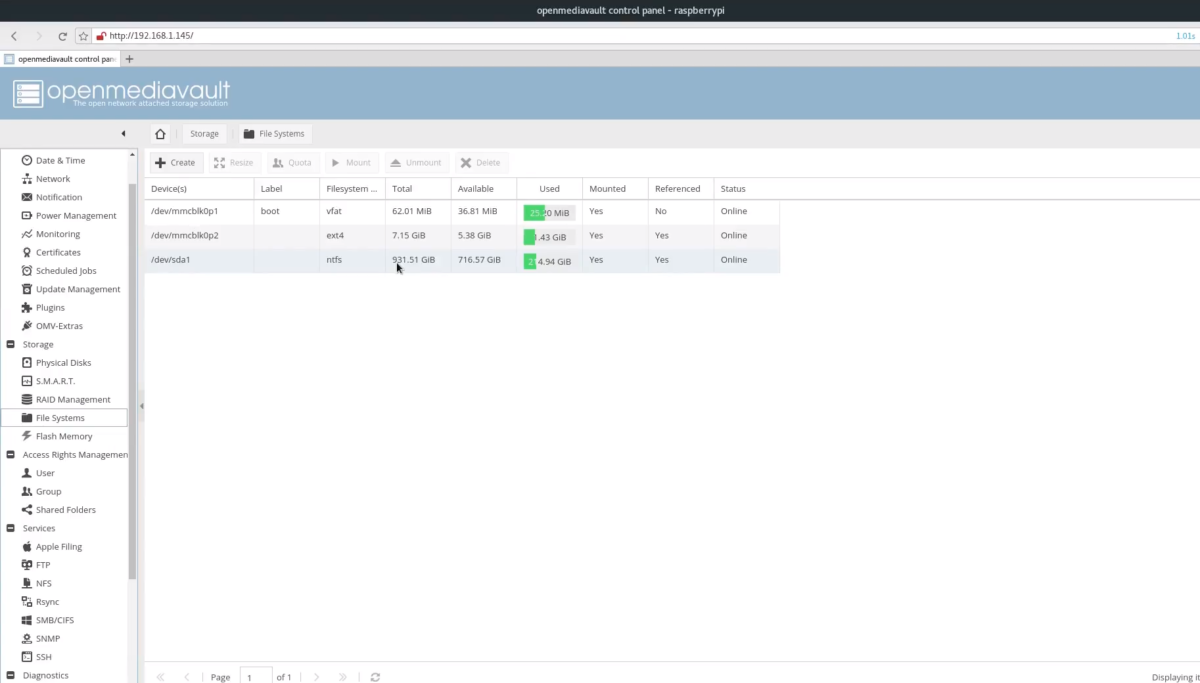This screenshot has height=683, width=1200.
Task: Open Notification settings
Action: [59, 197]
